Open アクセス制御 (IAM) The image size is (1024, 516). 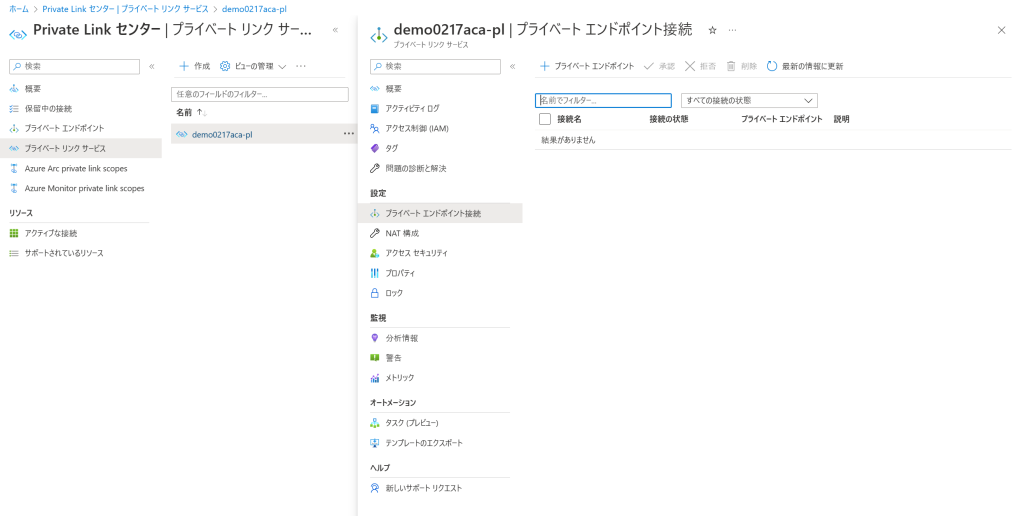(x=417, y=129)
